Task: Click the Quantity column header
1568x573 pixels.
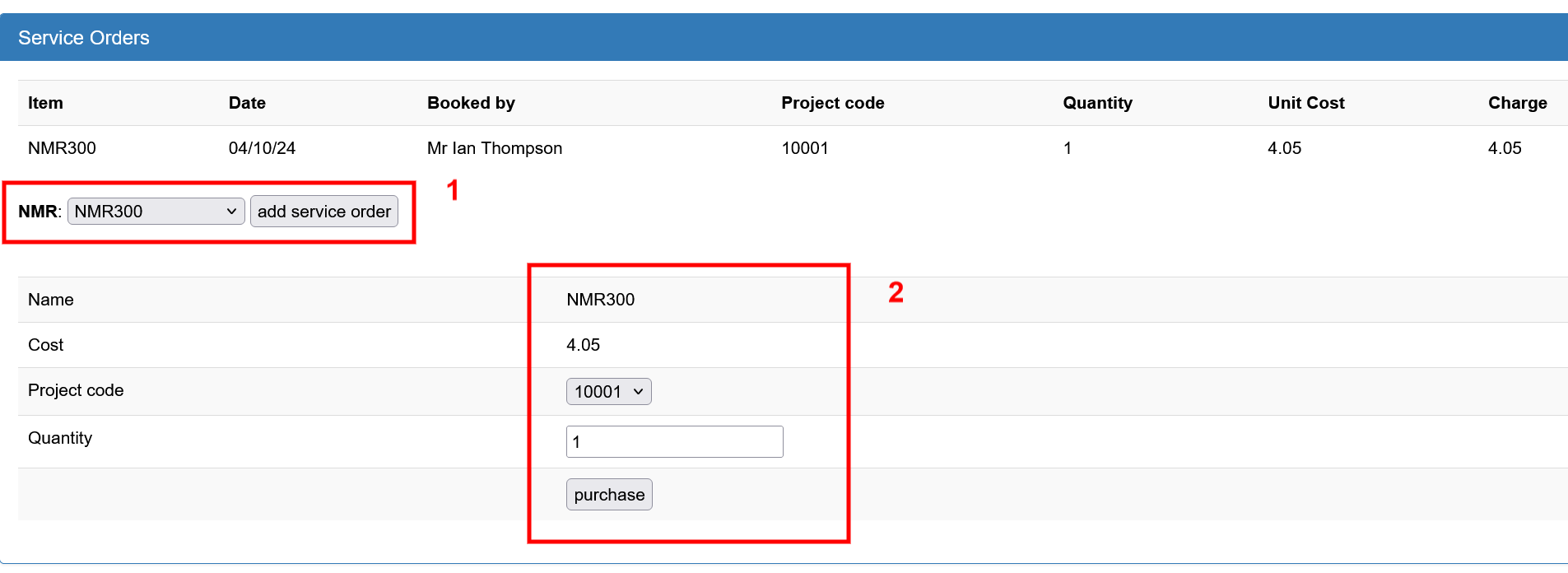Action: [1097, 103]
